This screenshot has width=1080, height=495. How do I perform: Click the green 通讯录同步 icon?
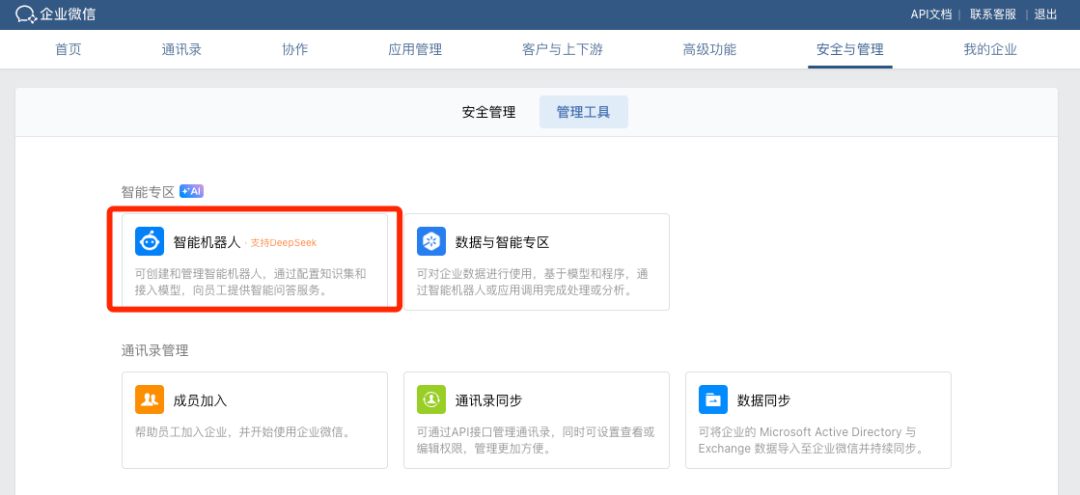431,399
